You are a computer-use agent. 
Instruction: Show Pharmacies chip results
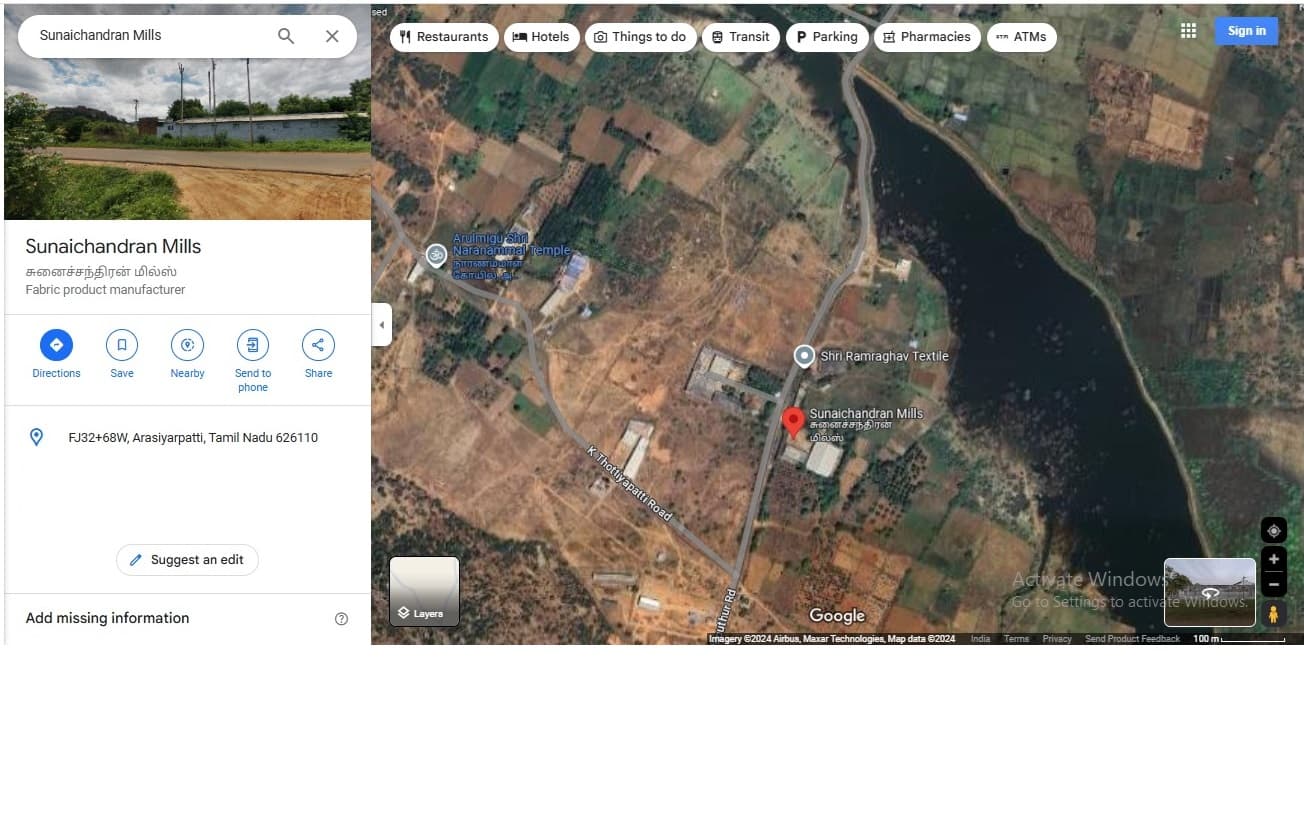coord(927,37)
